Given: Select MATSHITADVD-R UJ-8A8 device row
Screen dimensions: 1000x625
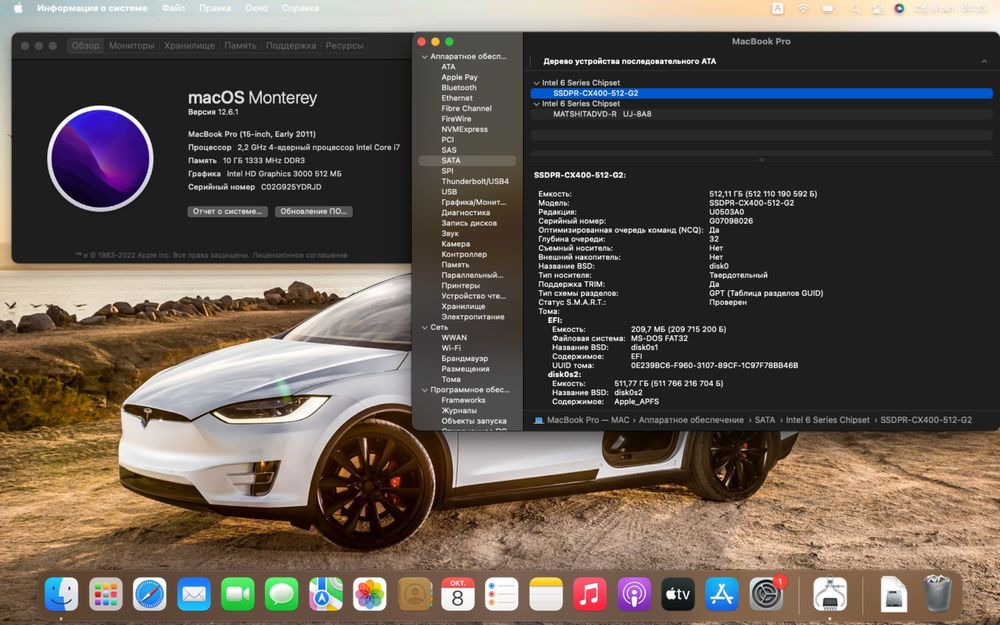Looking at the screenshot, I should click(x=761, y=114).
